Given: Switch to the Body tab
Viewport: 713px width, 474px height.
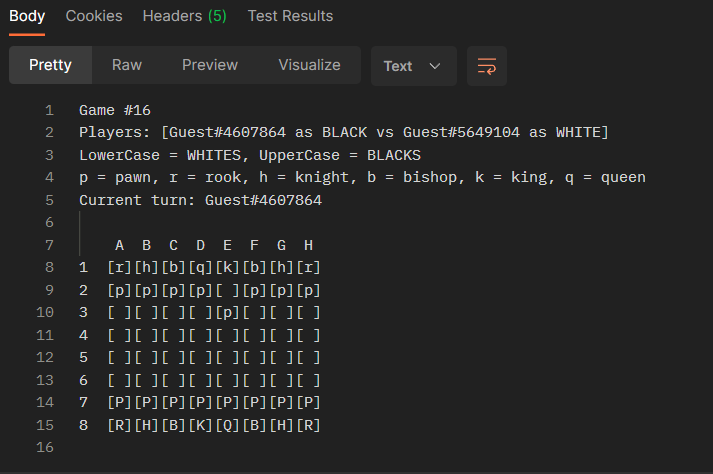Looking at the screenshot, I should tap(27, 16).
